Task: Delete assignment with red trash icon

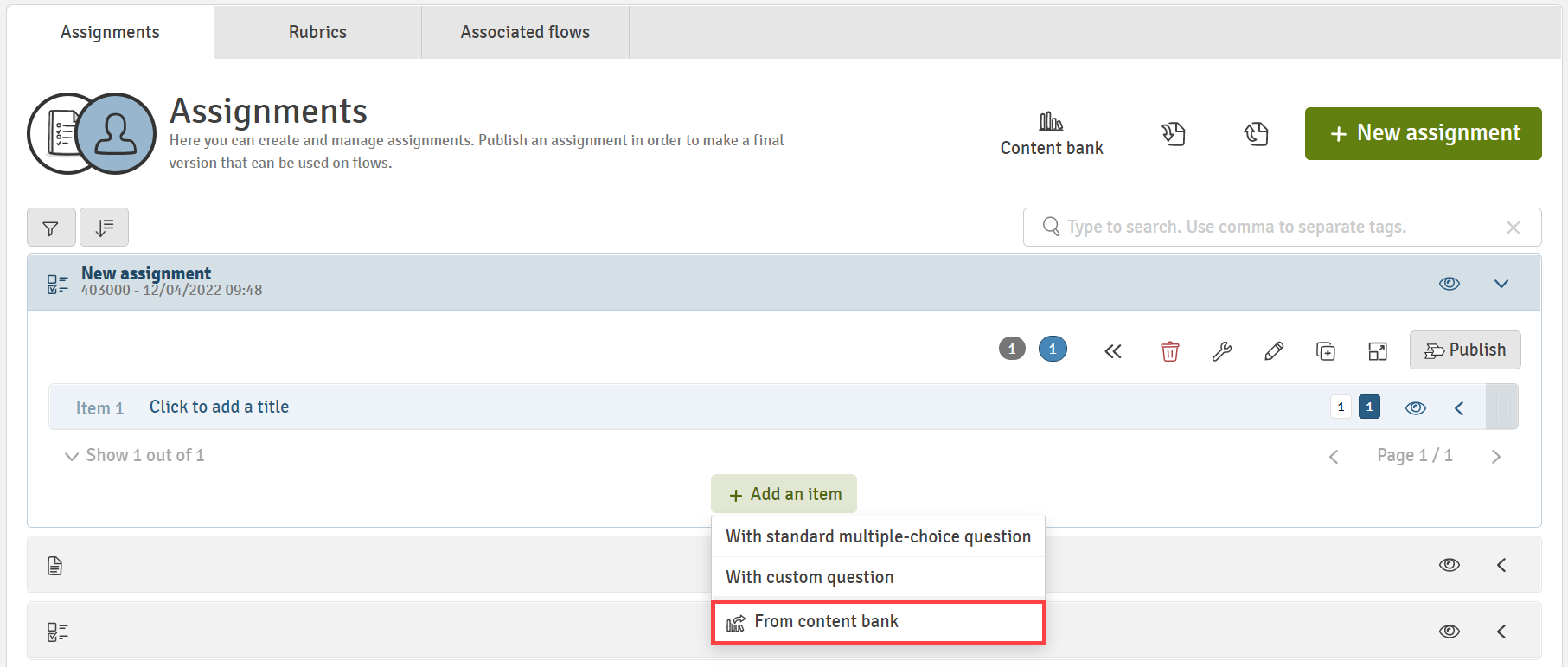Action: tap(1169, 350)
